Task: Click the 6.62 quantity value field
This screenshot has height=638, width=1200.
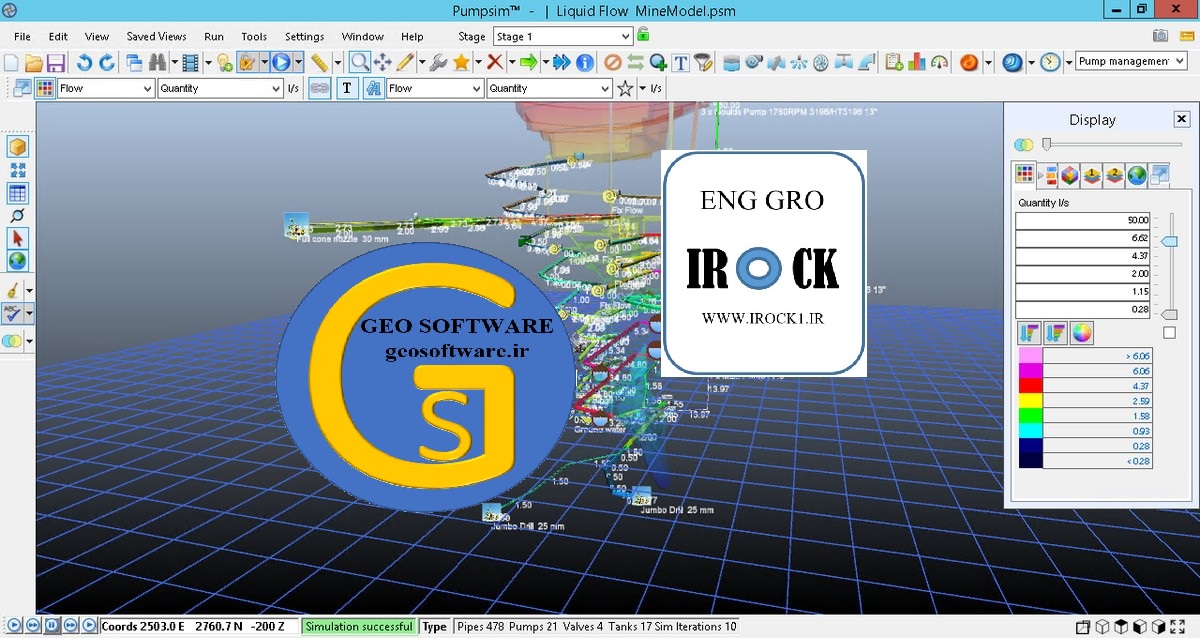Action: tap(1084, 237)
